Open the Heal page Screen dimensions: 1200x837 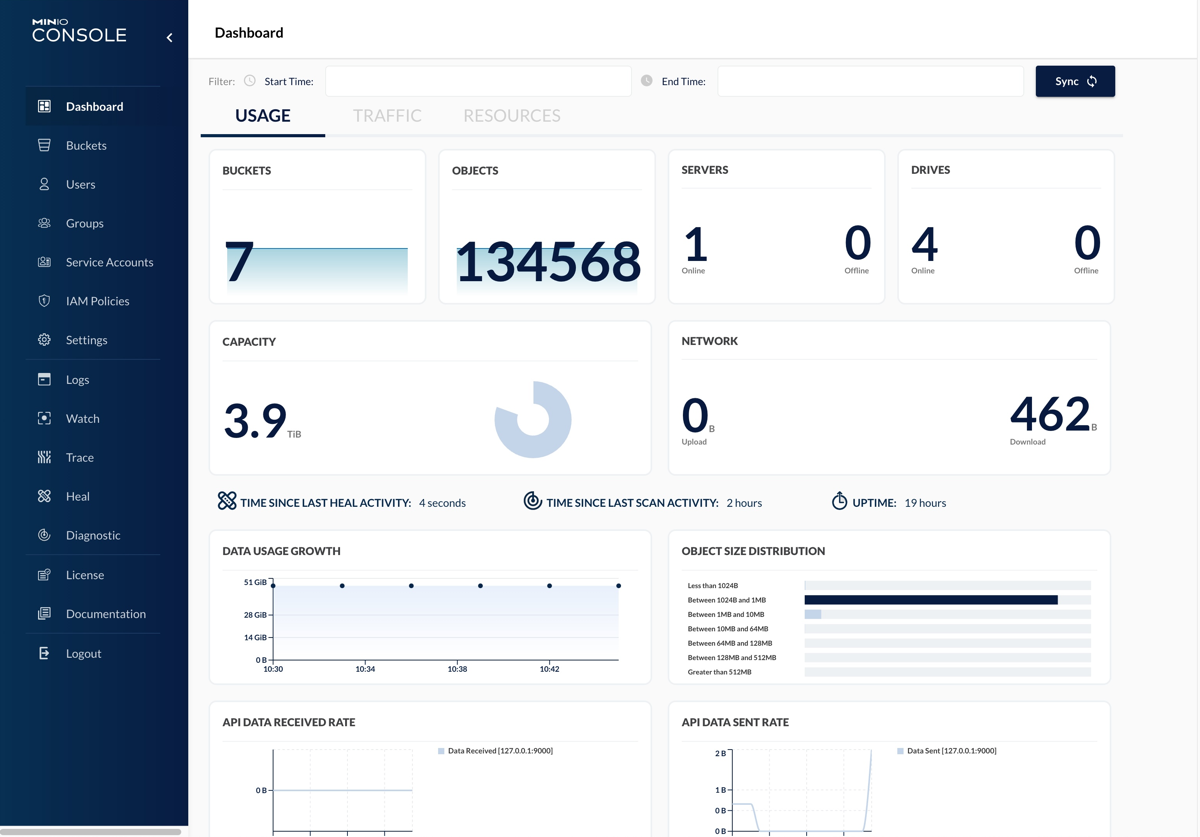(x=93, y=496)
